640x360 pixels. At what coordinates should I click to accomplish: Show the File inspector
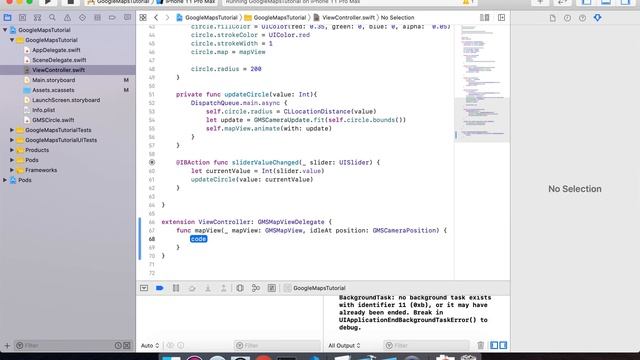pyautogui.click(x=552, y=18)
